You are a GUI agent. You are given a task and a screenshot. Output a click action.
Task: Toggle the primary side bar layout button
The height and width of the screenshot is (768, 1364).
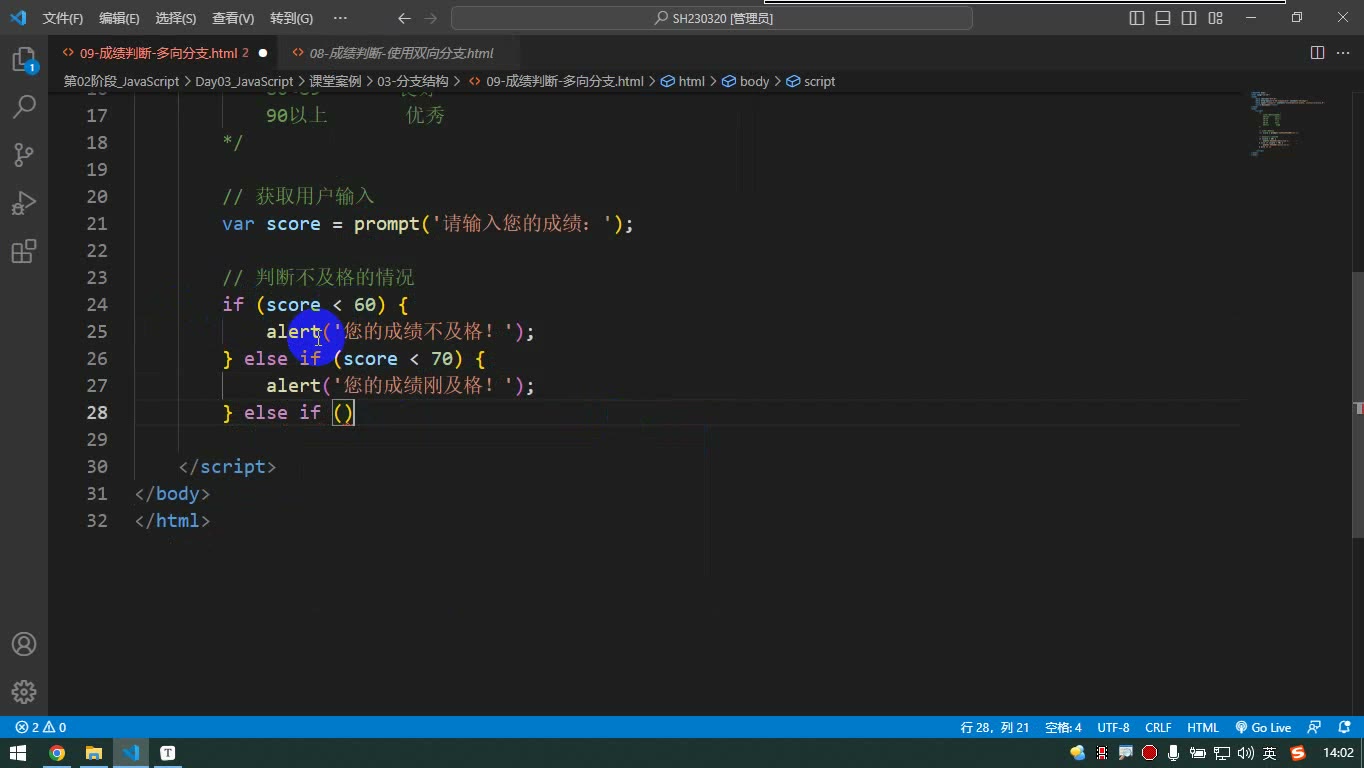[1137, 18]
